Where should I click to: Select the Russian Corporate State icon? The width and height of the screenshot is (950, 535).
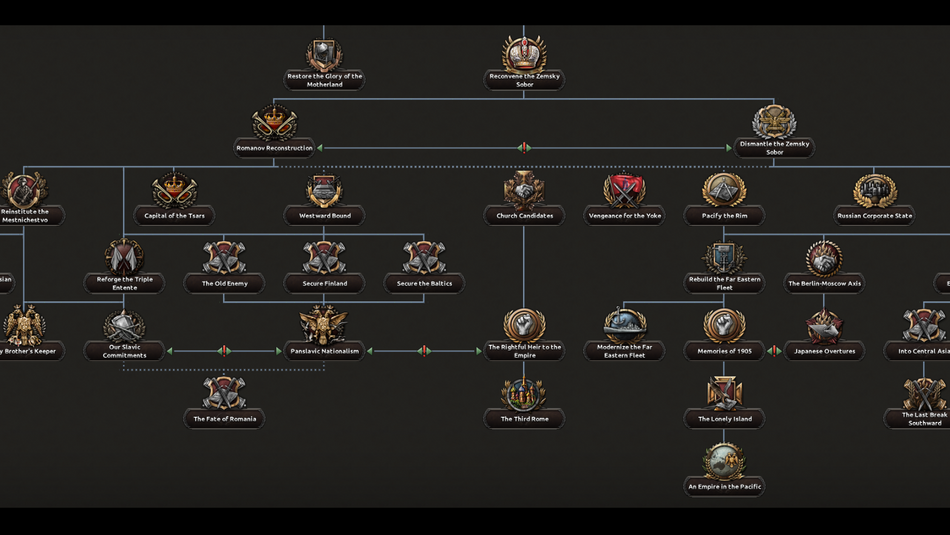pos(874,190)
